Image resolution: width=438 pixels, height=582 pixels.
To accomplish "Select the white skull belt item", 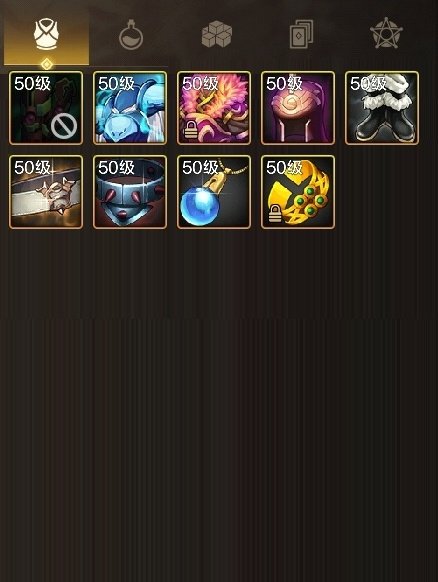I will [46, 192].
